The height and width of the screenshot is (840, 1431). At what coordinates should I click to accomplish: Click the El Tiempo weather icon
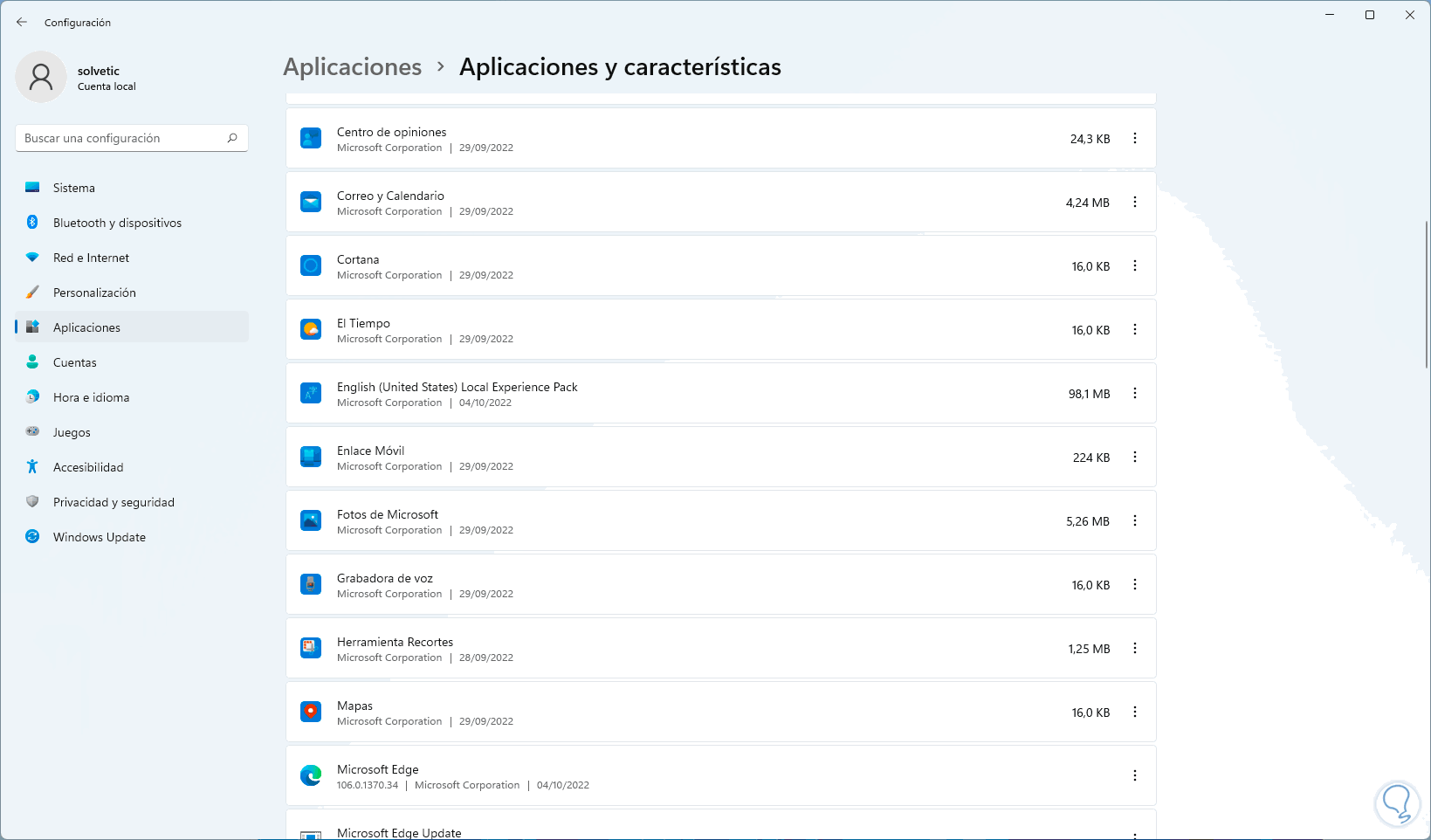pos(311,329)
